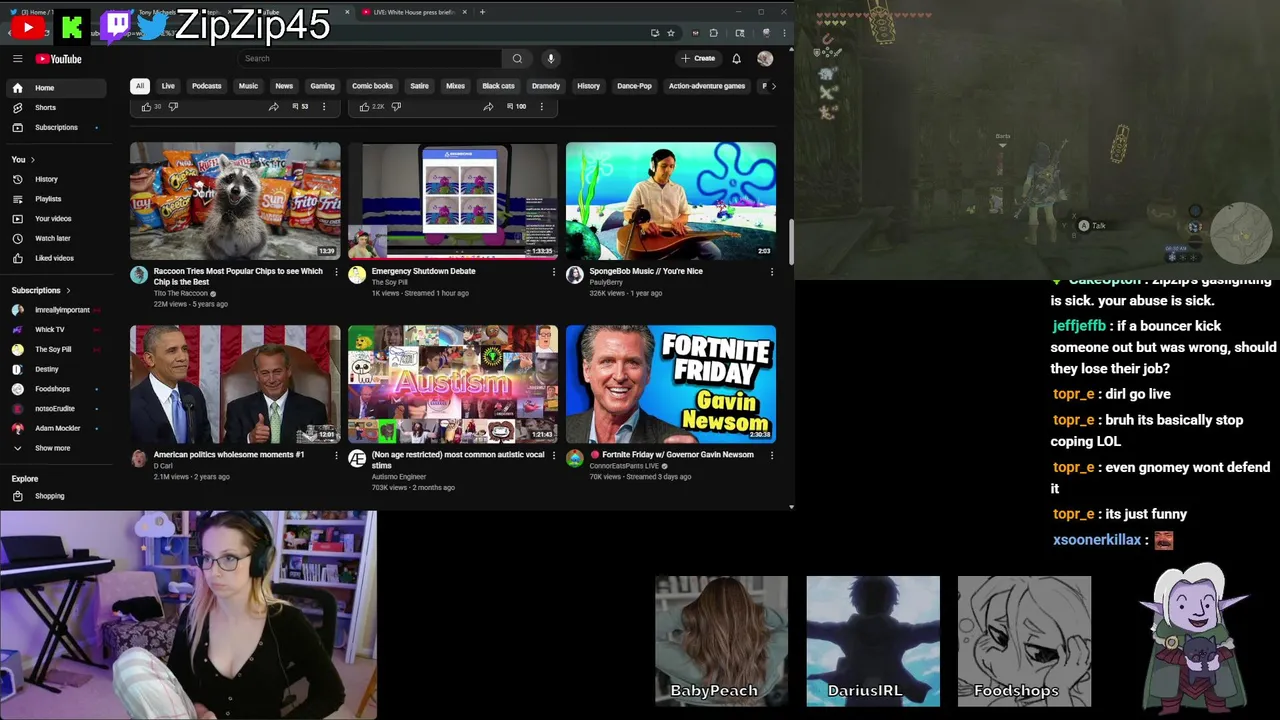Screen dimensions: 1280x720
Task: Expand Show more subscriptions
Action: click(x=57, y=448)
